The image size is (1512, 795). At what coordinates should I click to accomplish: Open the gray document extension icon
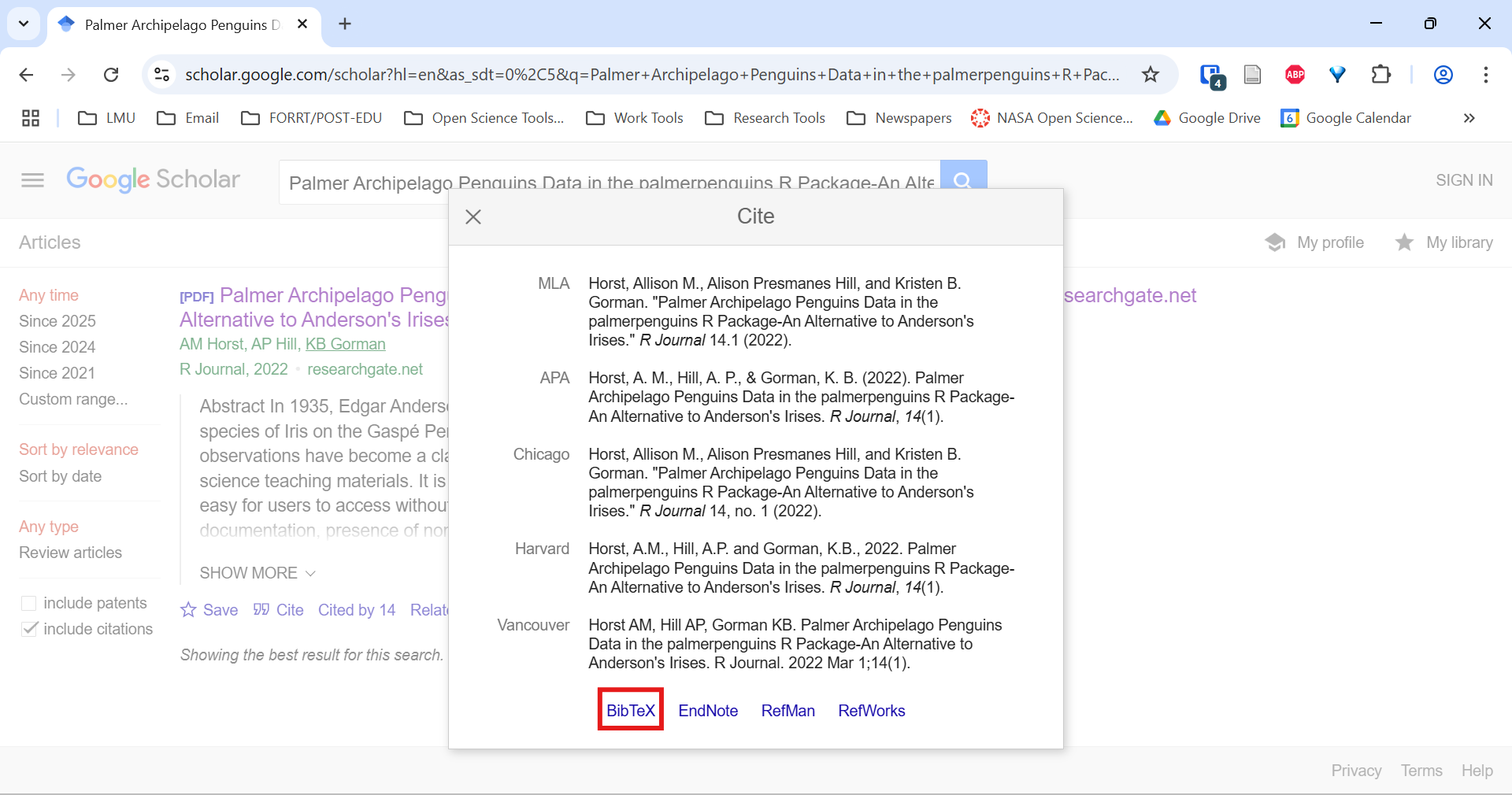point(1252,75)
